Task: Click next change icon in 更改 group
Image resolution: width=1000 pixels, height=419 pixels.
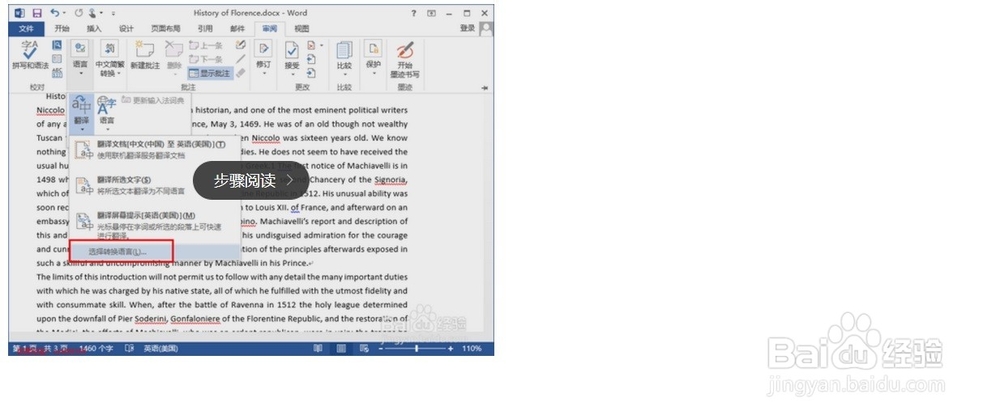Action: pyautogui.click(x=311, y=73)
